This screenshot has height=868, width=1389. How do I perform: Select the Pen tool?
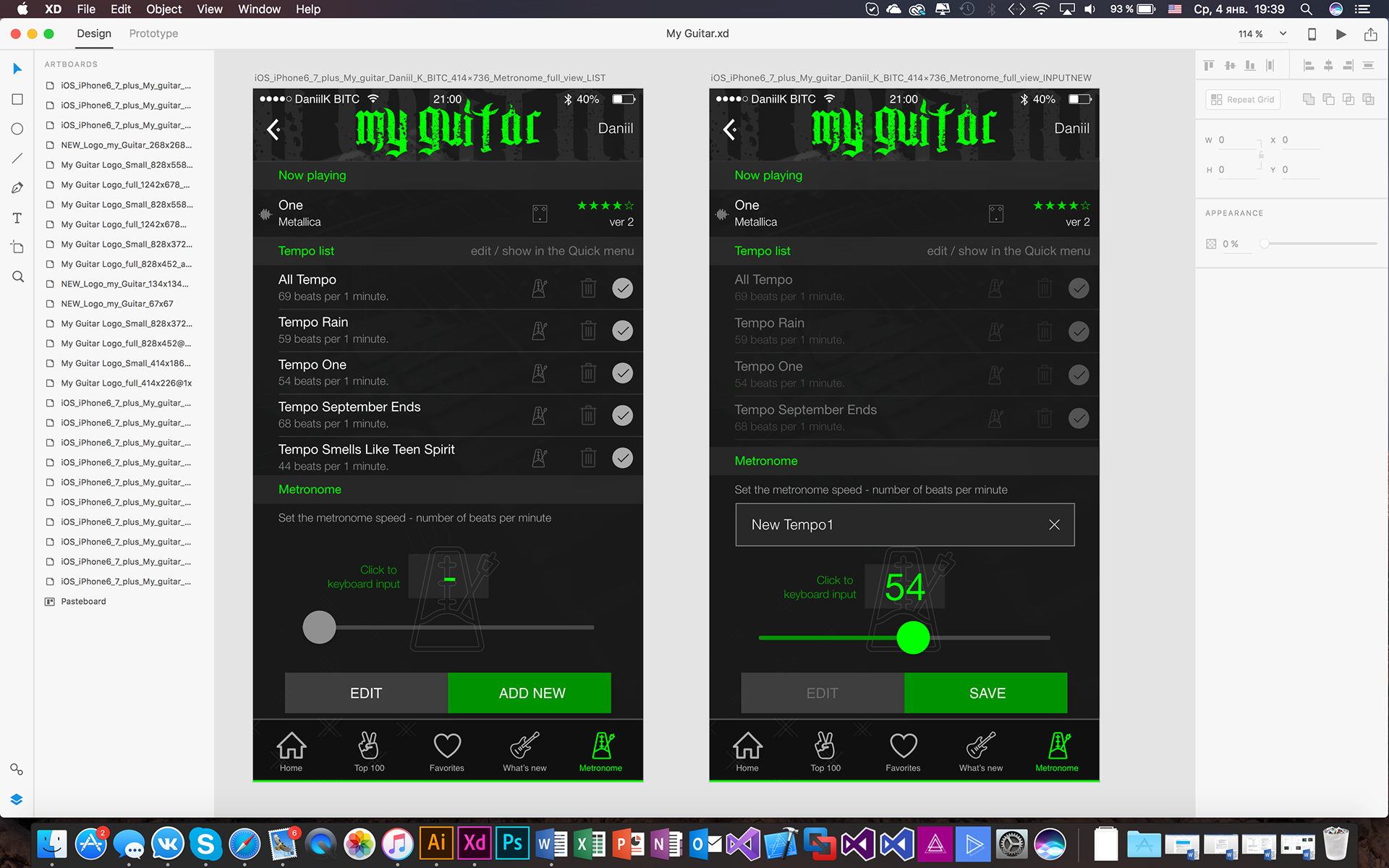pos(17,188)
